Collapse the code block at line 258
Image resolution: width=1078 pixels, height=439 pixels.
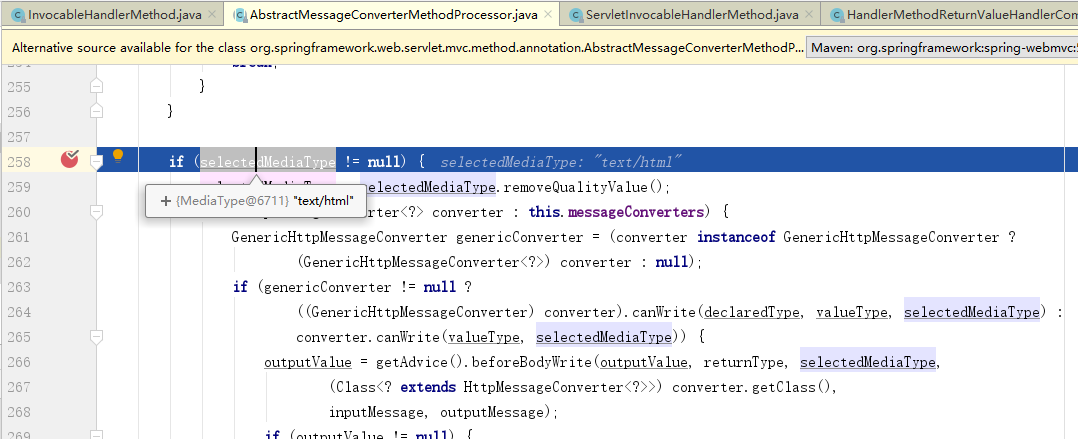pos(97,161)
